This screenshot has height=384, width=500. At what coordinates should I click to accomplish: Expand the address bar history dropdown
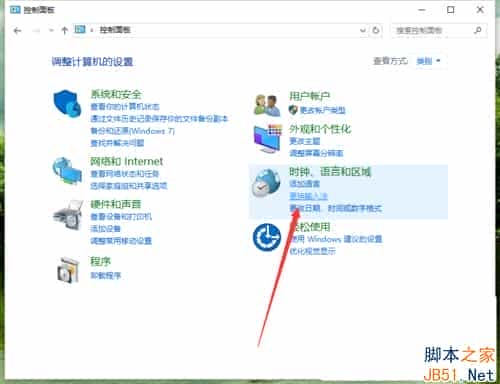pos(363,30)
